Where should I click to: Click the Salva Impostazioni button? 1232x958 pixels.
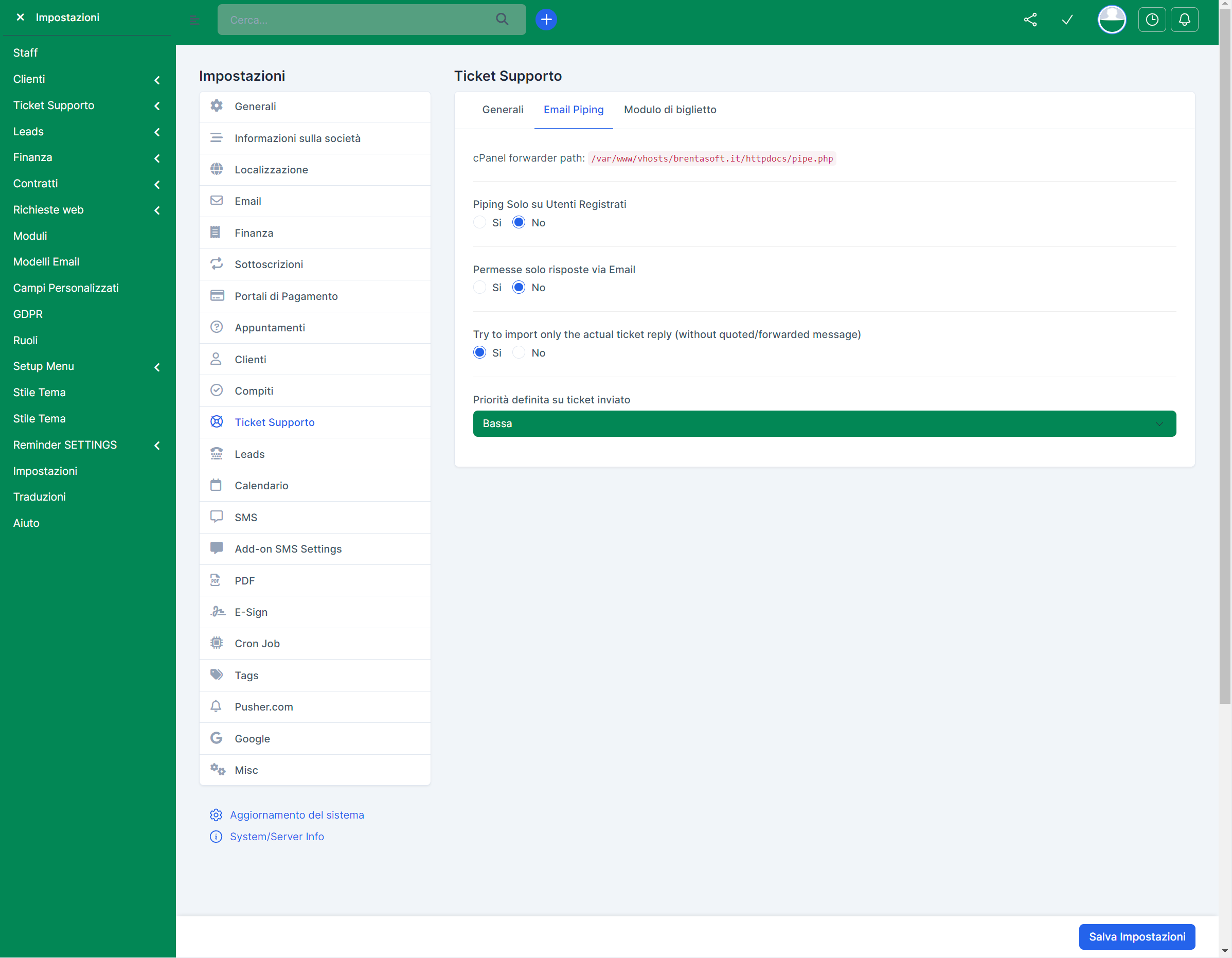point(1136,936)
